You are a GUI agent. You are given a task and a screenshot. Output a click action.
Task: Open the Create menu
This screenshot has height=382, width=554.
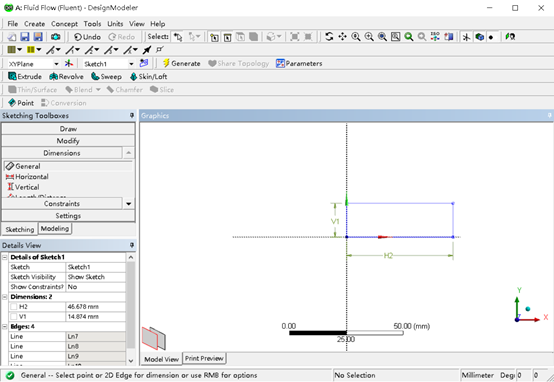(x=34, y=24)
